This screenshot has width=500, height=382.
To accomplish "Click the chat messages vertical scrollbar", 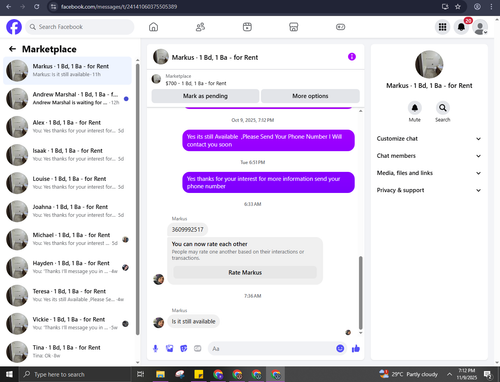I will point(360,293).
